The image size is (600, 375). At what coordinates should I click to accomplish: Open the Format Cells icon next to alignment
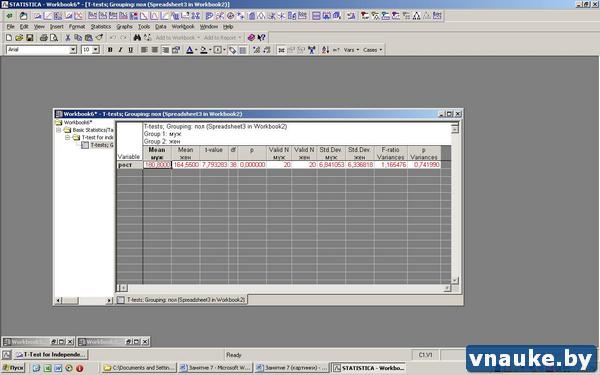click(176, 50)
